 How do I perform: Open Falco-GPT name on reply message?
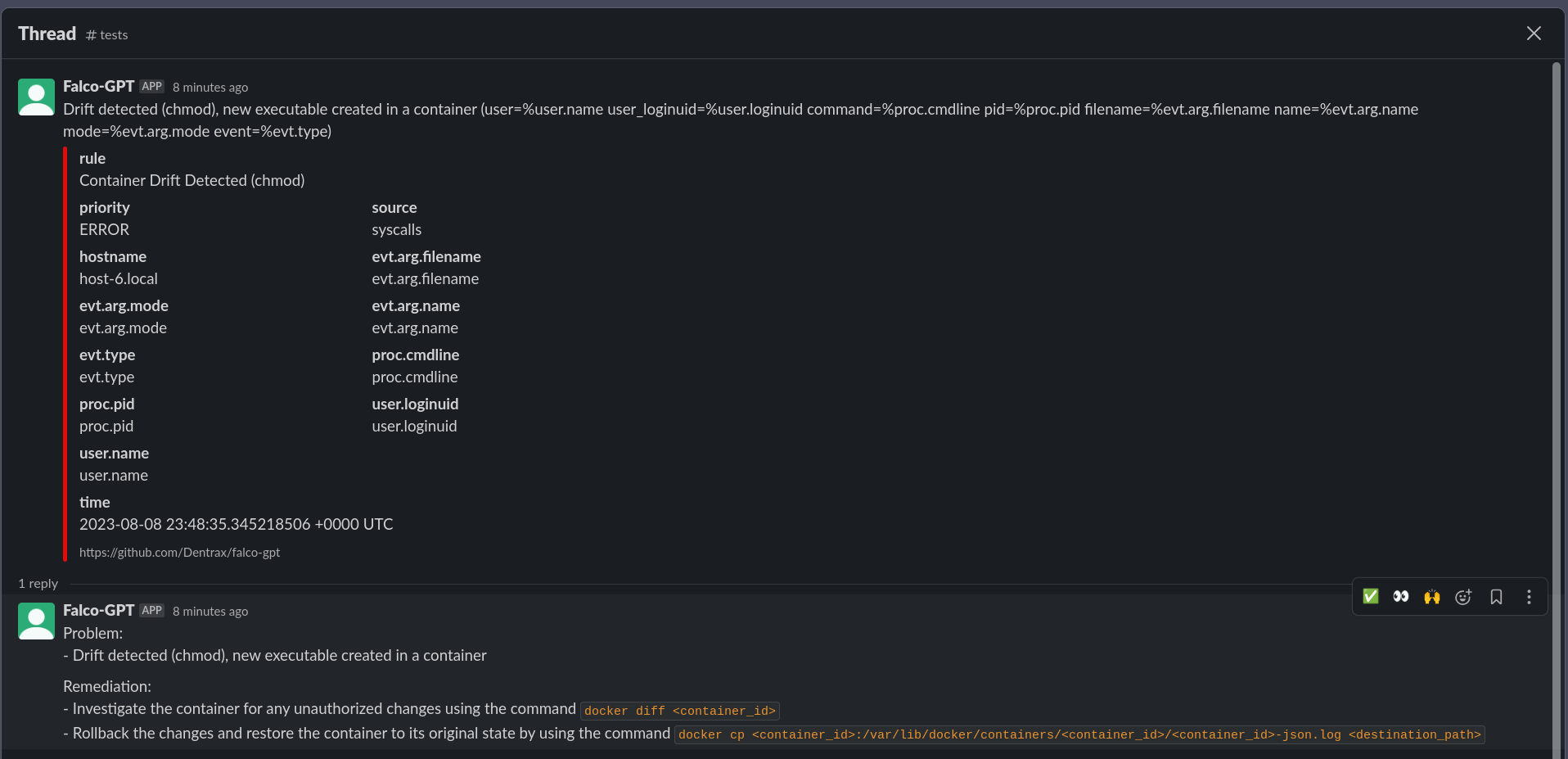[98, 610]
